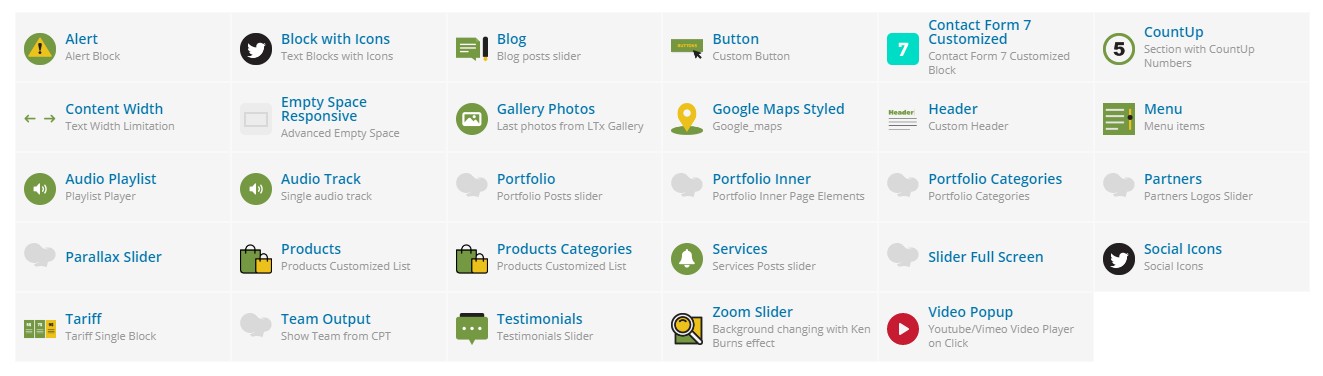The image size is (1323, 376).
Task: Click the red Video Popup play icon
Action: pos(903,328)
